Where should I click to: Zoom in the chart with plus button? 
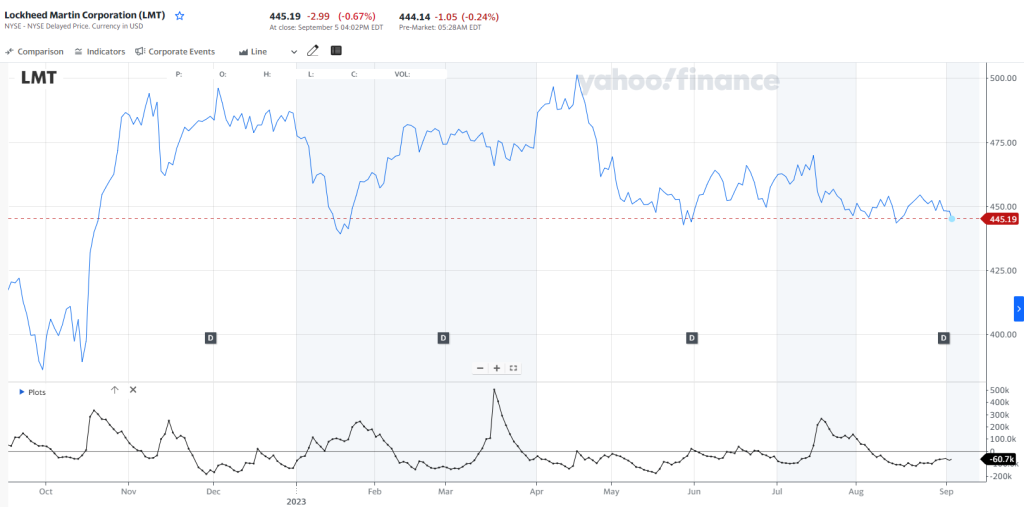[x=497, y=368]
